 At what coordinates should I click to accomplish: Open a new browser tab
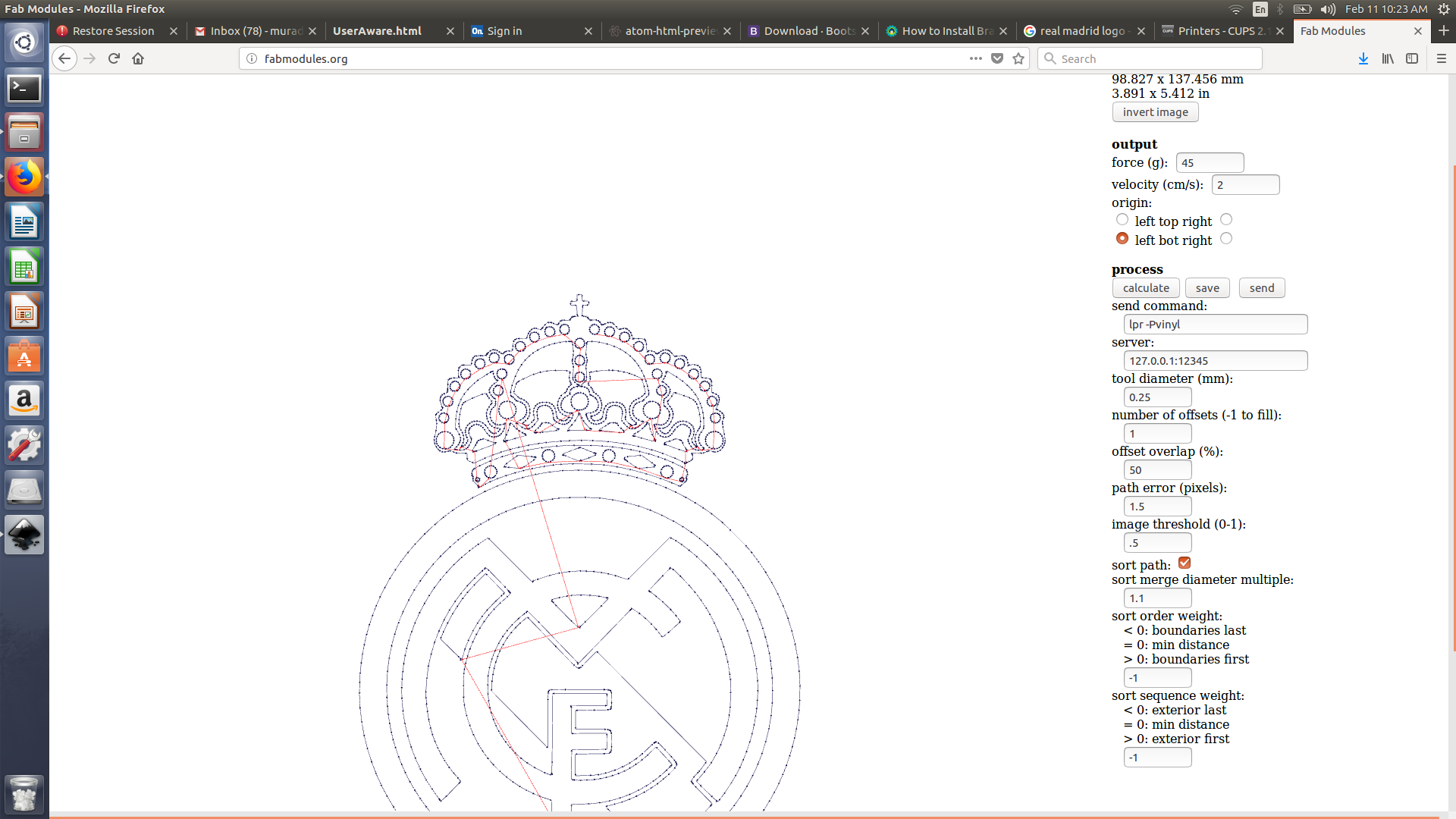coord(1444,31)
